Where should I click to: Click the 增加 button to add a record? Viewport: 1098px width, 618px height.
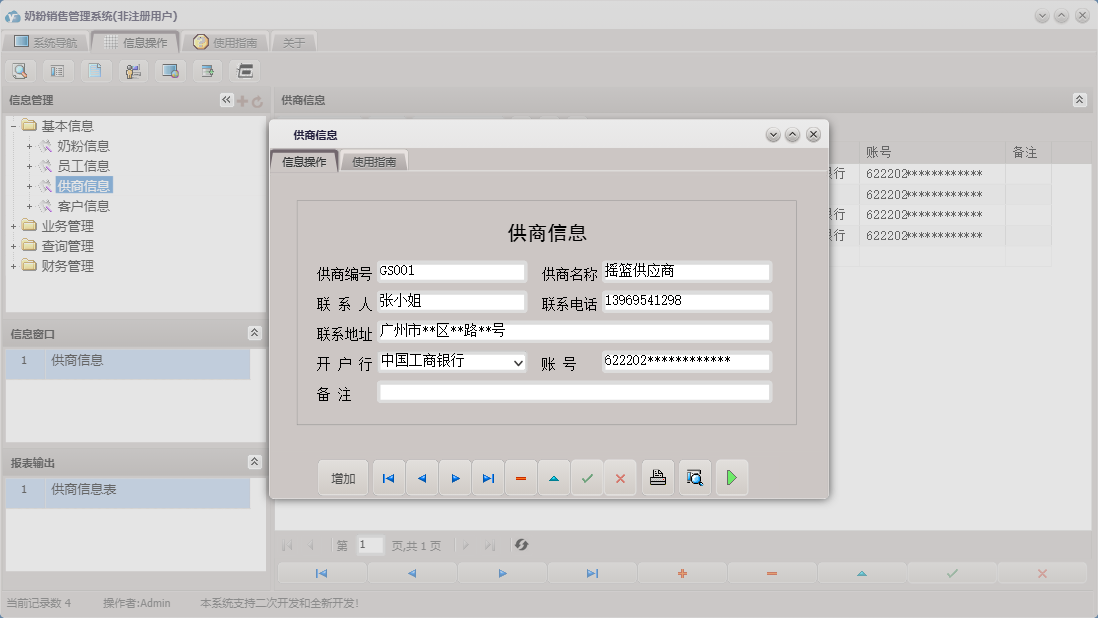click(343, 478)
